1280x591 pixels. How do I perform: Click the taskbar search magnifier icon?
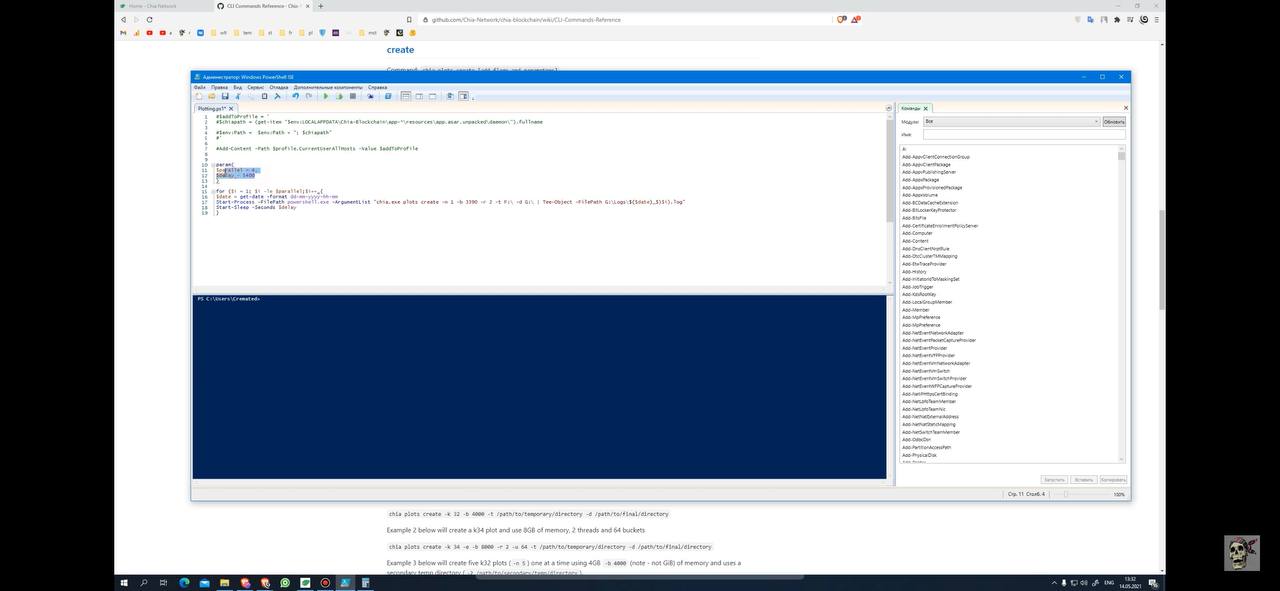pyautogui.click(x=144, y=582)
